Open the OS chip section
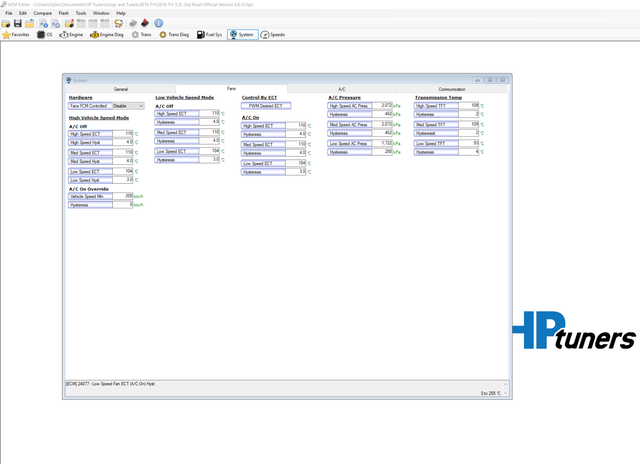The width and height of the screenshot is (640, 464). (45, 35)
